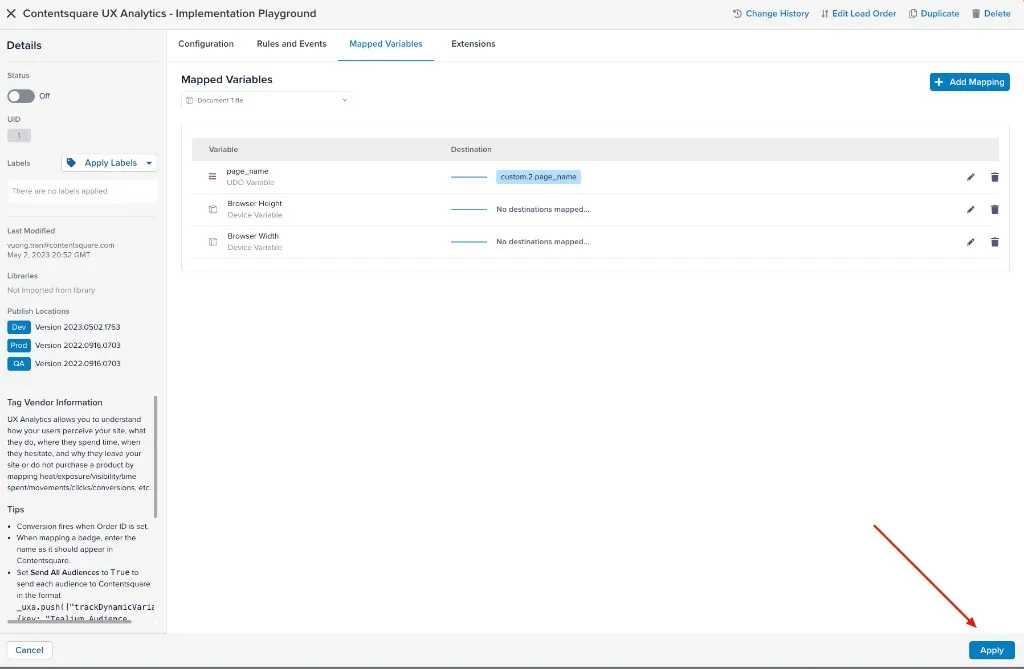Delete the tag from top toolbar
Screen dimensions: 1024x669
coord(991,14)
